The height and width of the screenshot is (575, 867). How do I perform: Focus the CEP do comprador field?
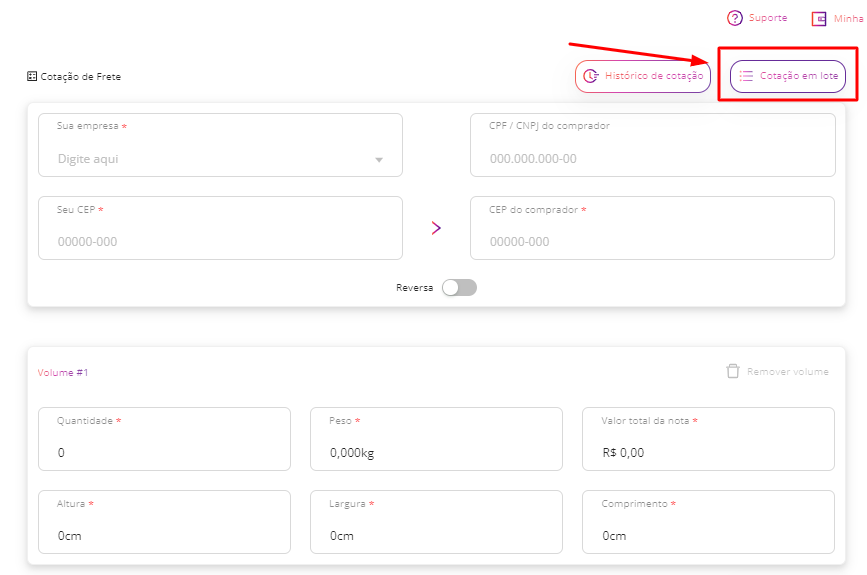[652, 228]
